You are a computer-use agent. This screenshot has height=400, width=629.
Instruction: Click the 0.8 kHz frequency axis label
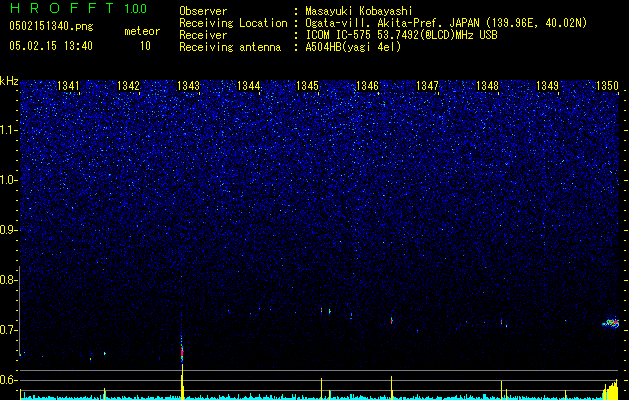8,280
